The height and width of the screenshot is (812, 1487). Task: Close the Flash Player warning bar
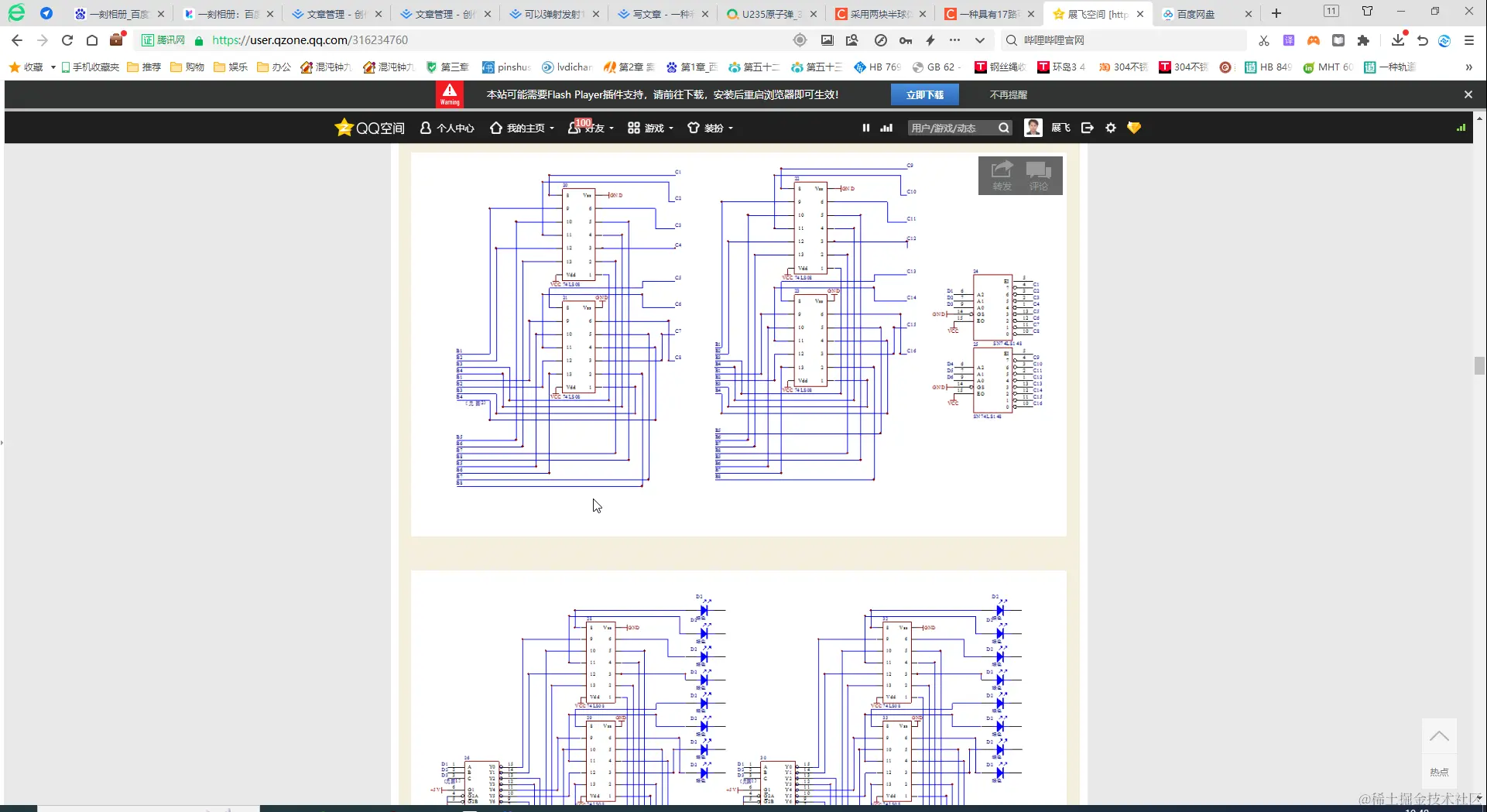[x=1468, y=94]
